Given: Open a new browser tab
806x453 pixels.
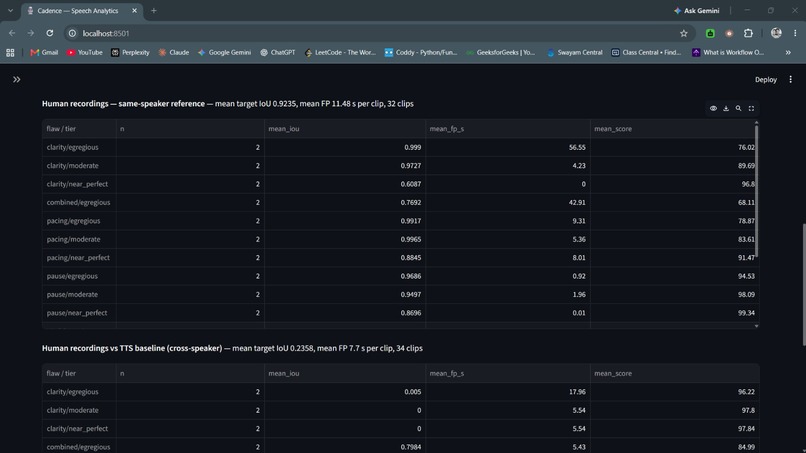Looking at the screenshot, I should point(154,11).
